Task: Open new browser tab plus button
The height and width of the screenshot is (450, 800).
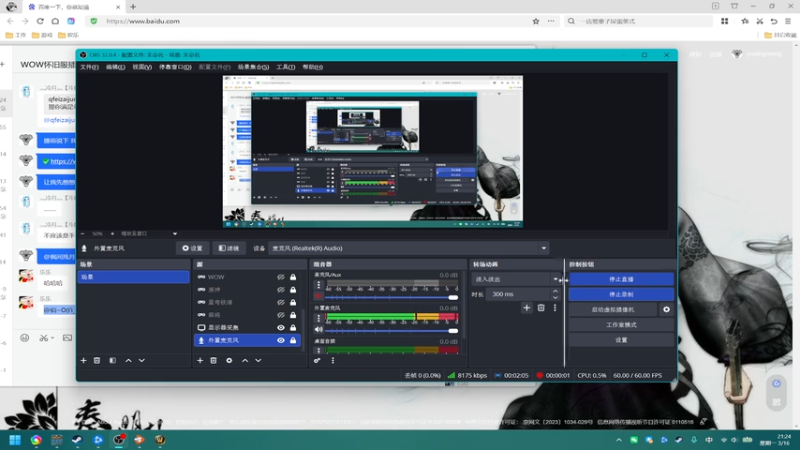Action: [x=133, y=7]
